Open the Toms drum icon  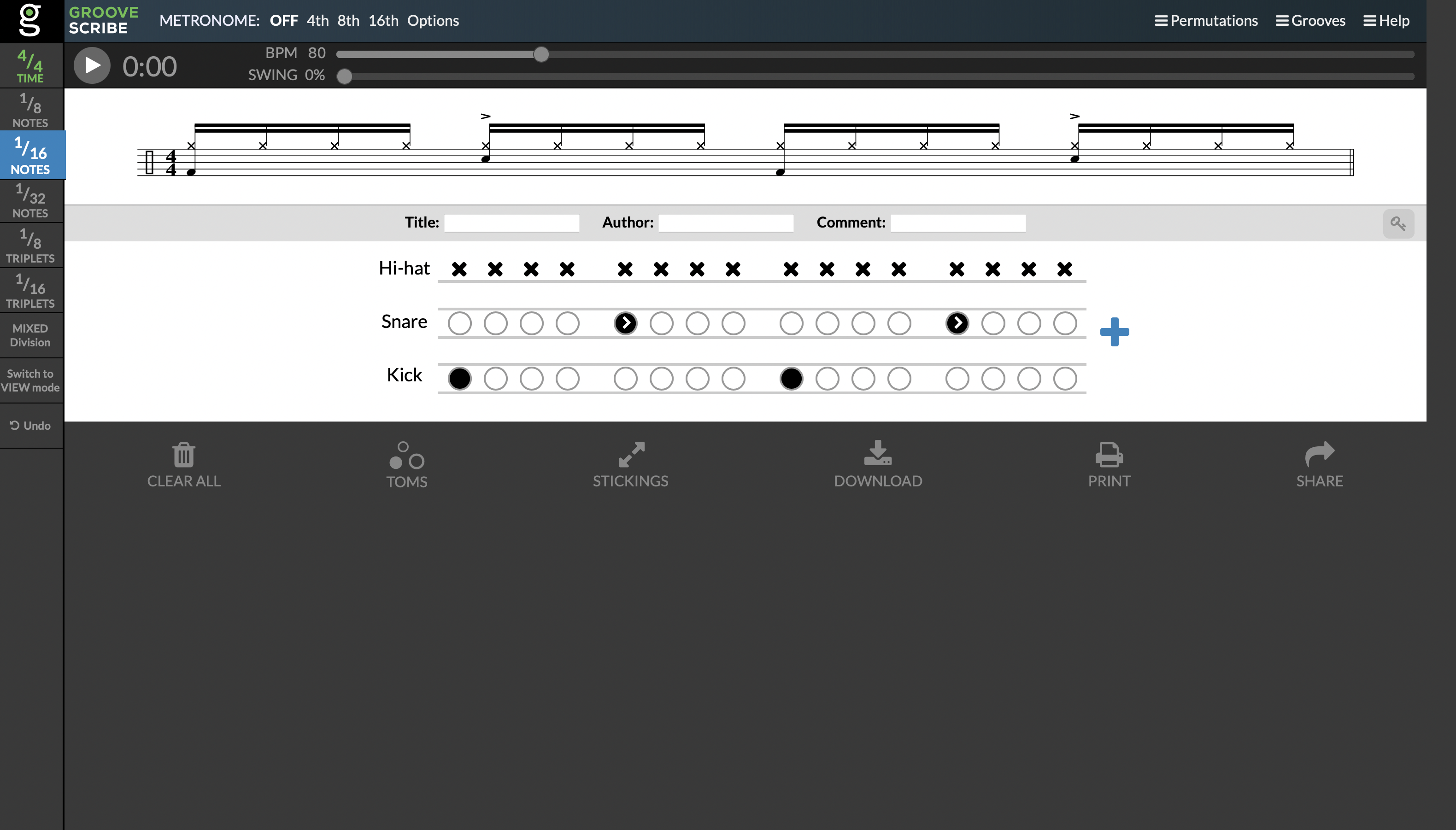(x=406, y=455)
